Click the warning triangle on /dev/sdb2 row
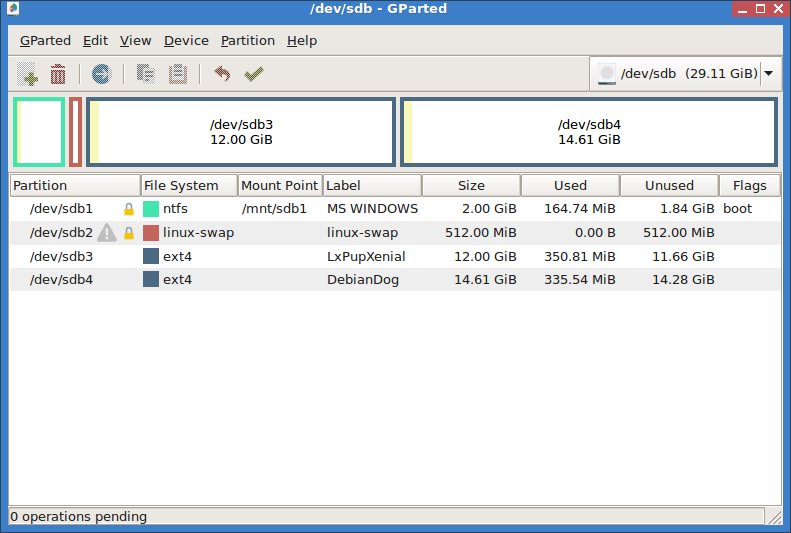The image size is (791, 533). [107, 233]
